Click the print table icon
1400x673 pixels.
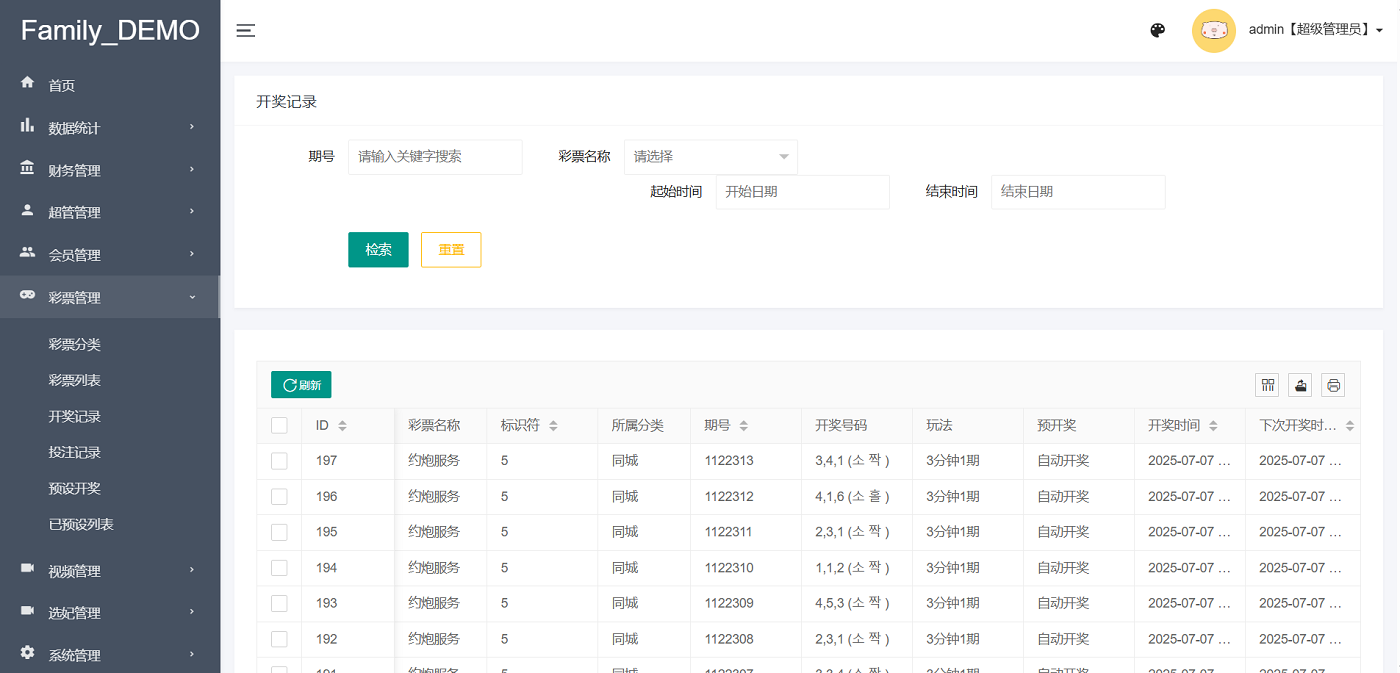[x=1333, y=385]
